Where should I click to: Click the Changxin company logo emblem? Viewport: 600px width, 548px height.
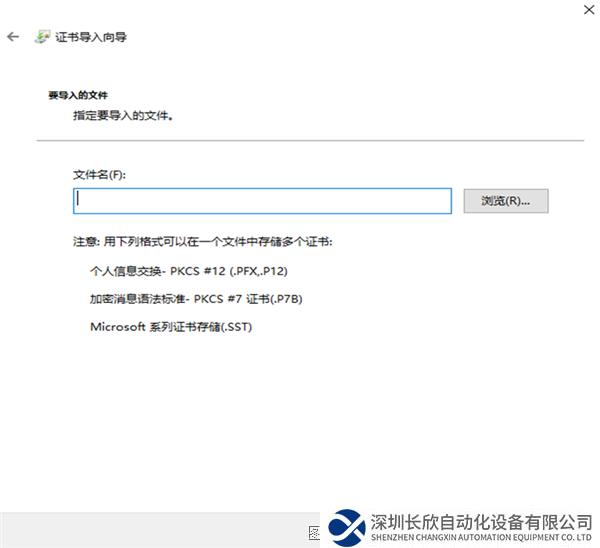pyautogui.click(x=346, y=526)
